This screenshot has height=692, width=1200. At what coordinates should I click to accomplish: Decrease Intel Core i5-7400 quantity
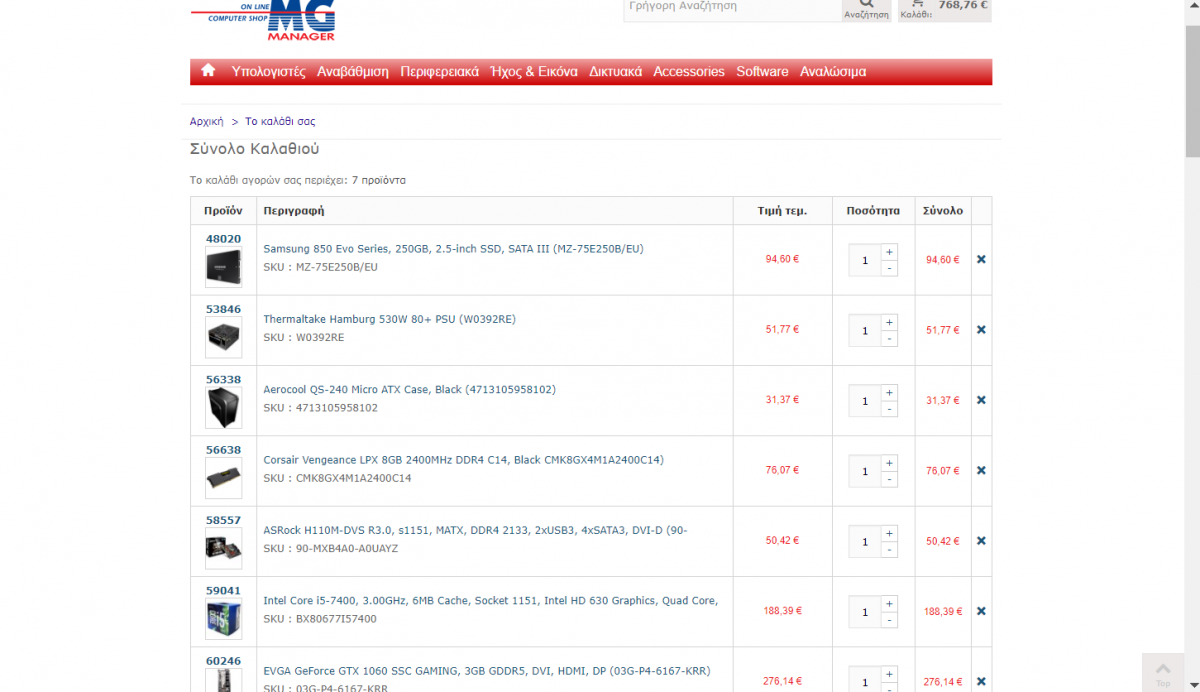click(x=889, y=620)
